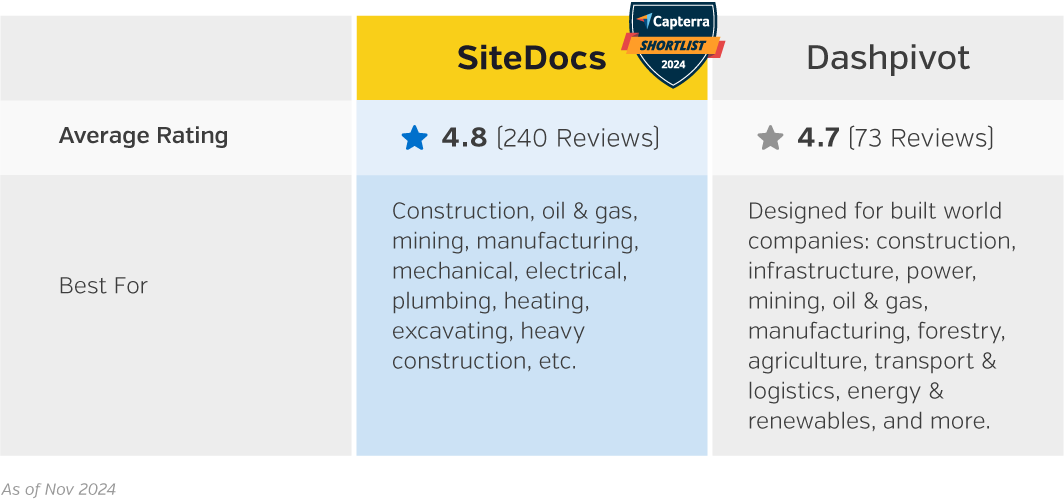The height and width of the screenshot is (500, 1064).
Task: Click the 4.8 rating score
Action: click(464, 138)
